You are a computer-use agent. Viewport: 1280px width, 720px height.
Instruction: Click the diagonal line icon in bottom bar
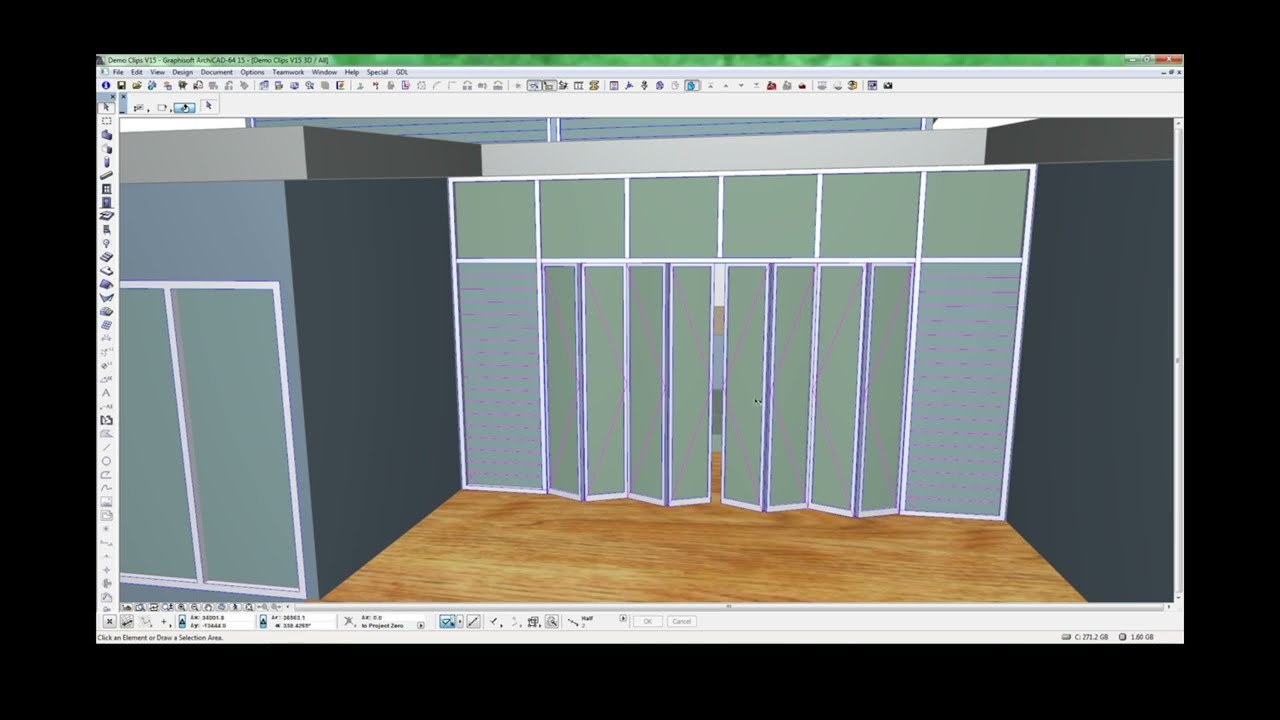point(473,621)
